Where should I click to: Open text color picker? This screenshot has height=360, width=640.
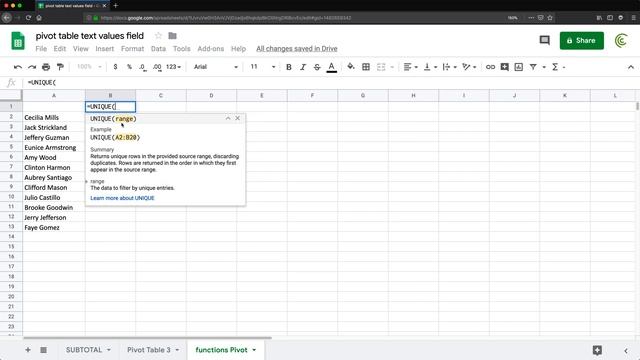(x=332, y=67)
